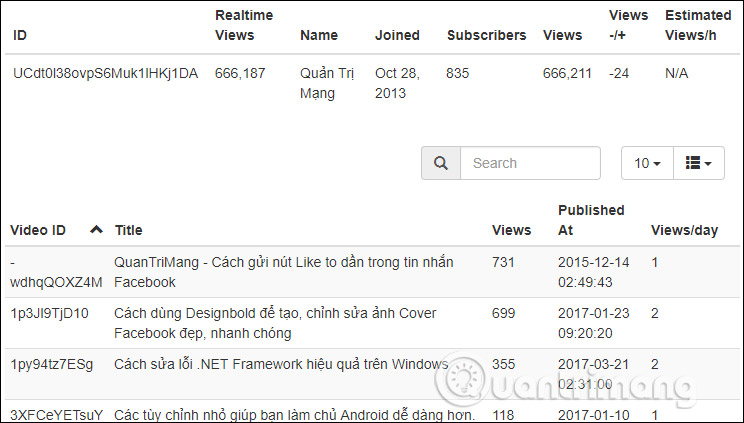744x423 pixels.
Task: Select title about gửi nút Like Facebook
Action: [284, 273]
